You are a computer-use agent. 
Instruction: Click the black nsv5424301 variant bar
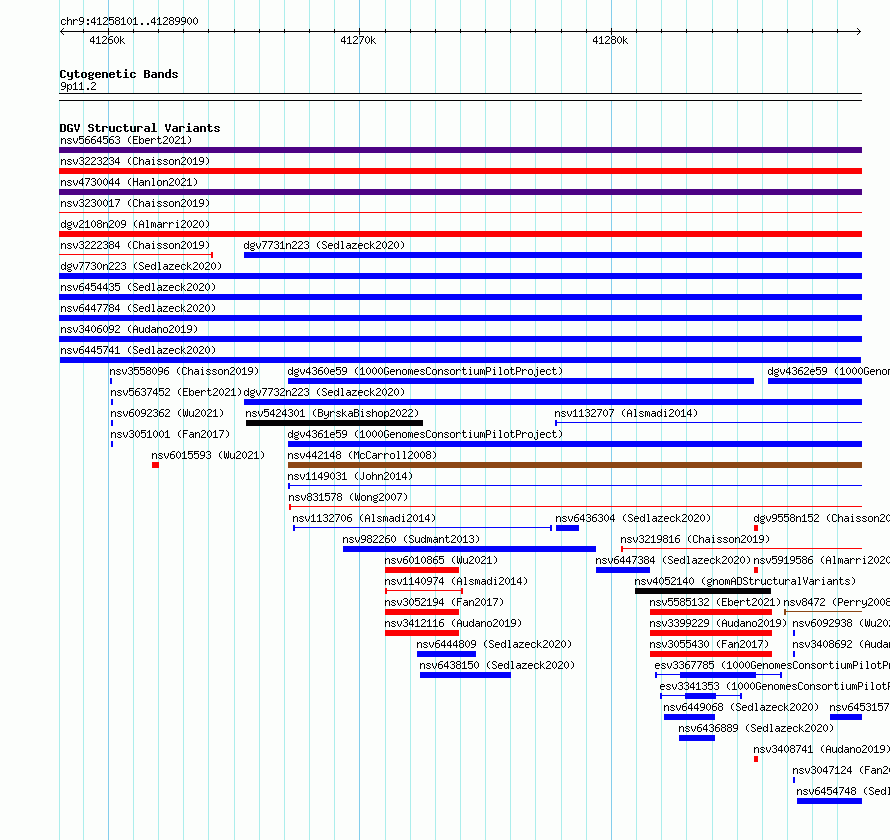[x=334, y=423]
